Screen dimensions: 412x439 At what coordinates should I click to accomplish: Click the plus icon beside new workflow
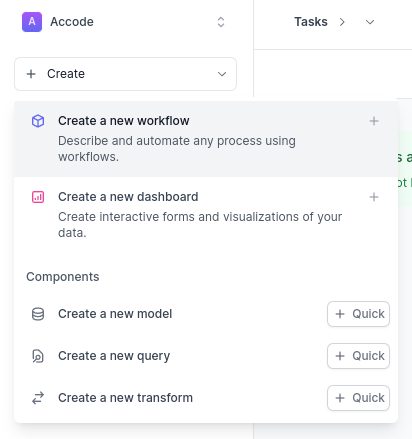[374, 121]
